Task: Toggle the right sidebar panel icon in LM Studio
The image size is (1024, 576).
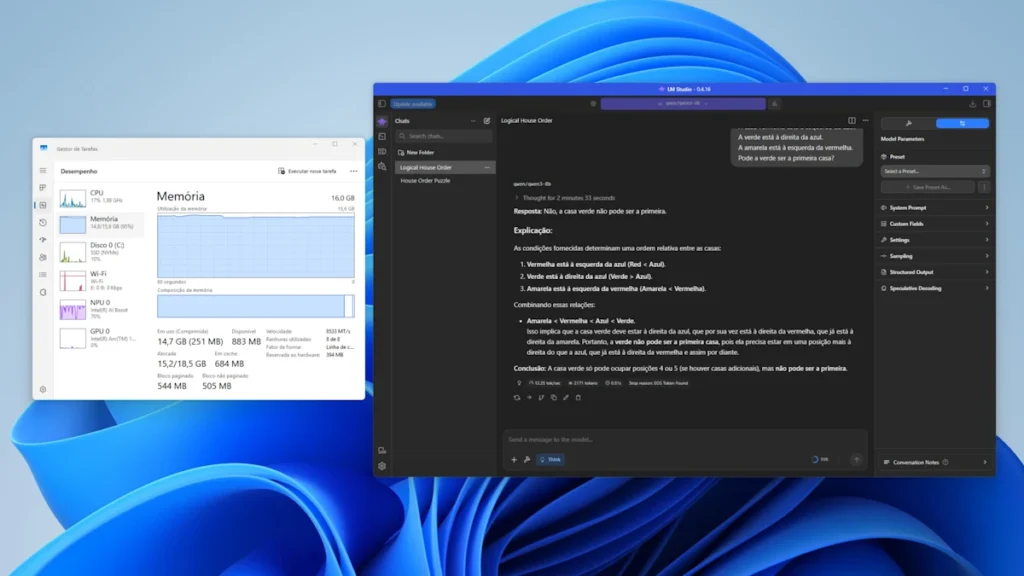Action: tap(987, 104)
